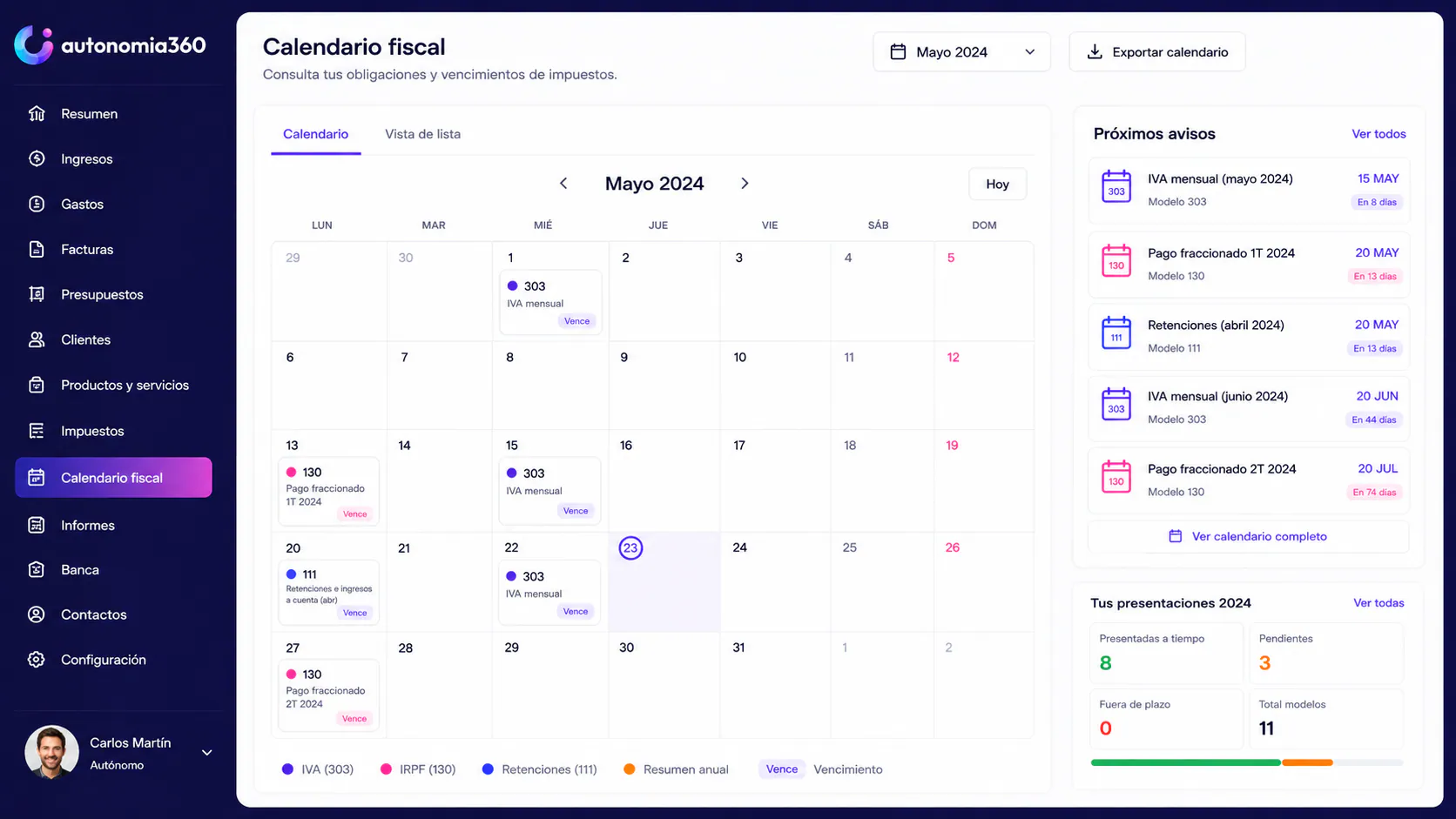This screenshot has width=1456, height=819.
Task: Select today's date 23 in calendar
Action: [630, 547]
